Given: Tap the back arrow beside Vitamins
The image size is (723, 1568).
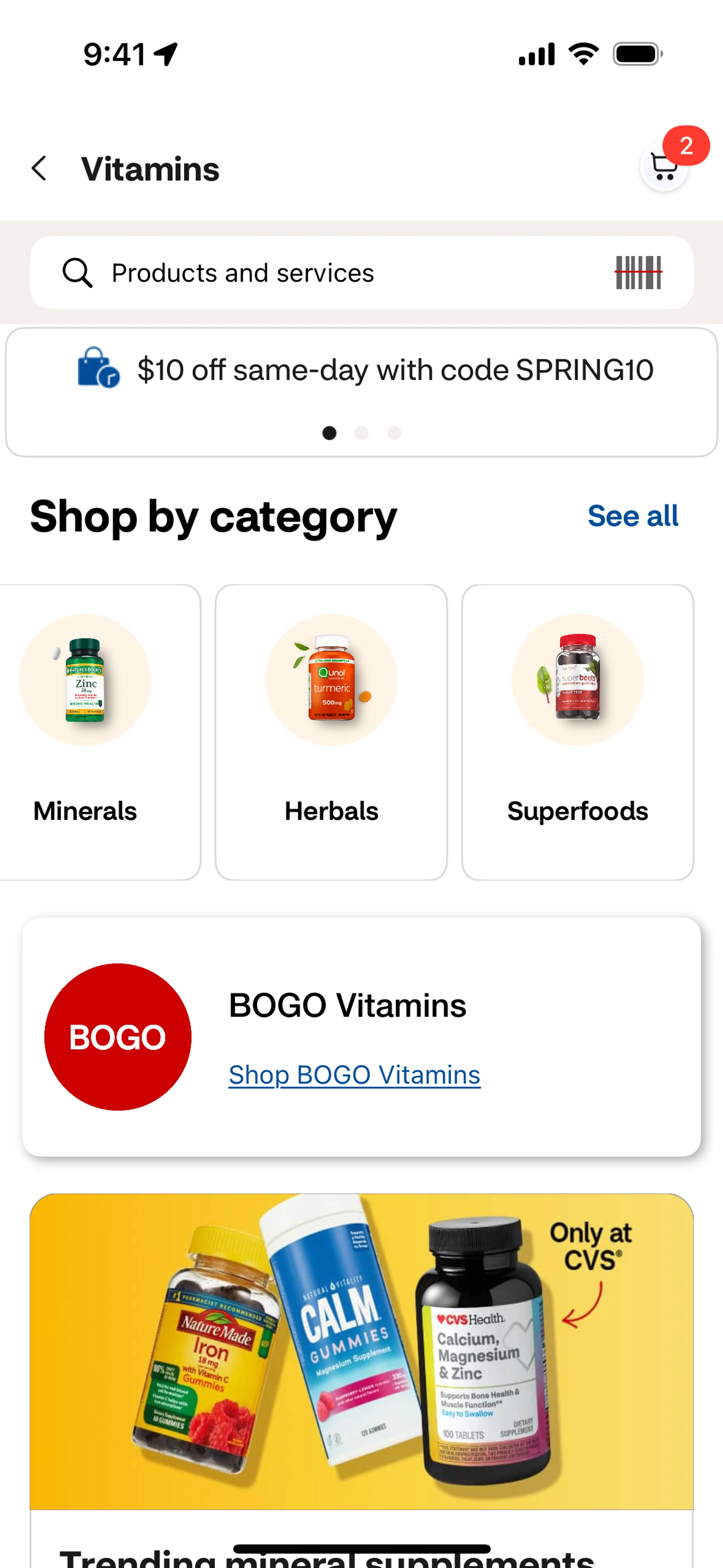Looking at the screenshot, I should tap(40, 169).
